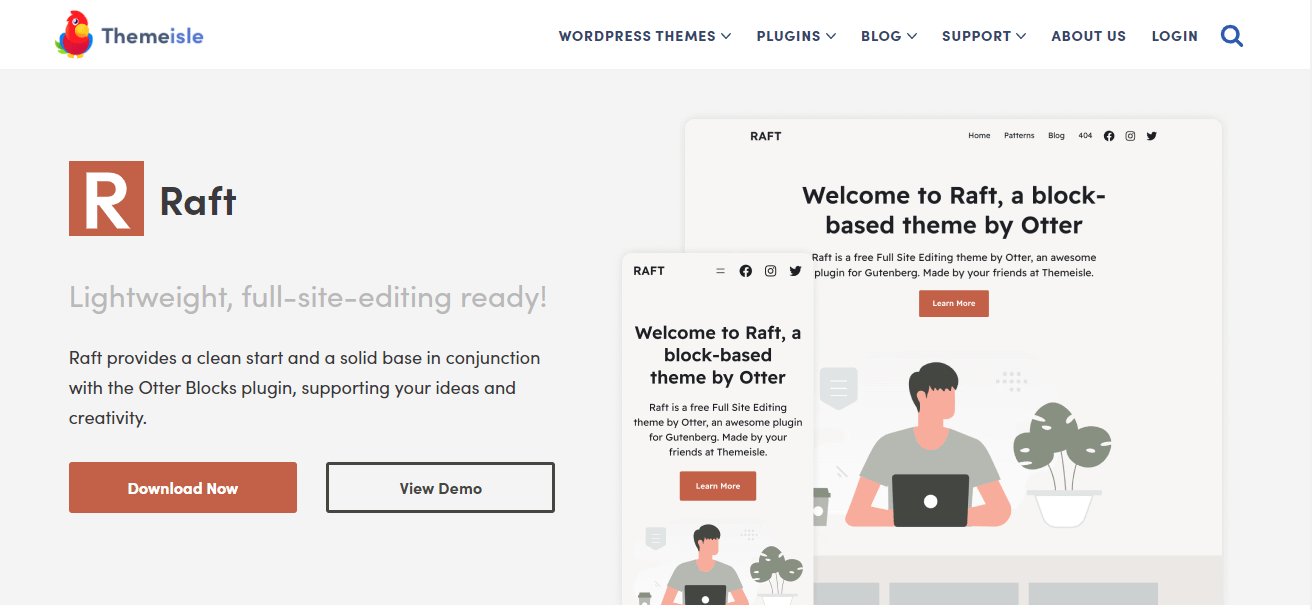Screen dimensions: 1312x610
Task: Click the red Raft 'R' logo square
Action: (105, 198)
